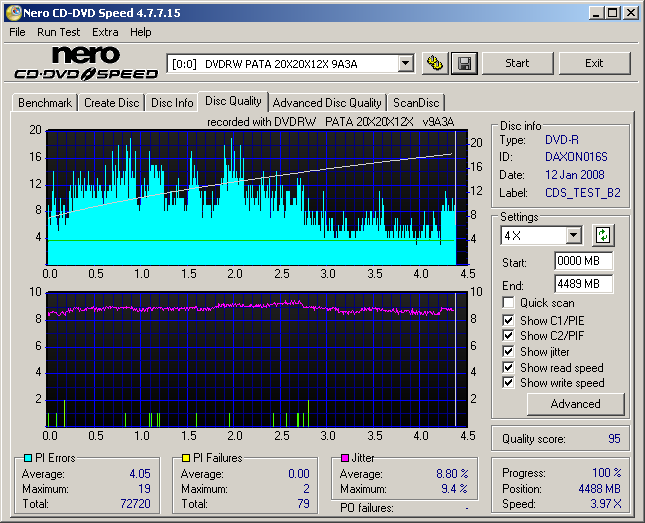Click the green refresh speed icon
The width and height of the screenshot is (645, 523).
point(603,235)
